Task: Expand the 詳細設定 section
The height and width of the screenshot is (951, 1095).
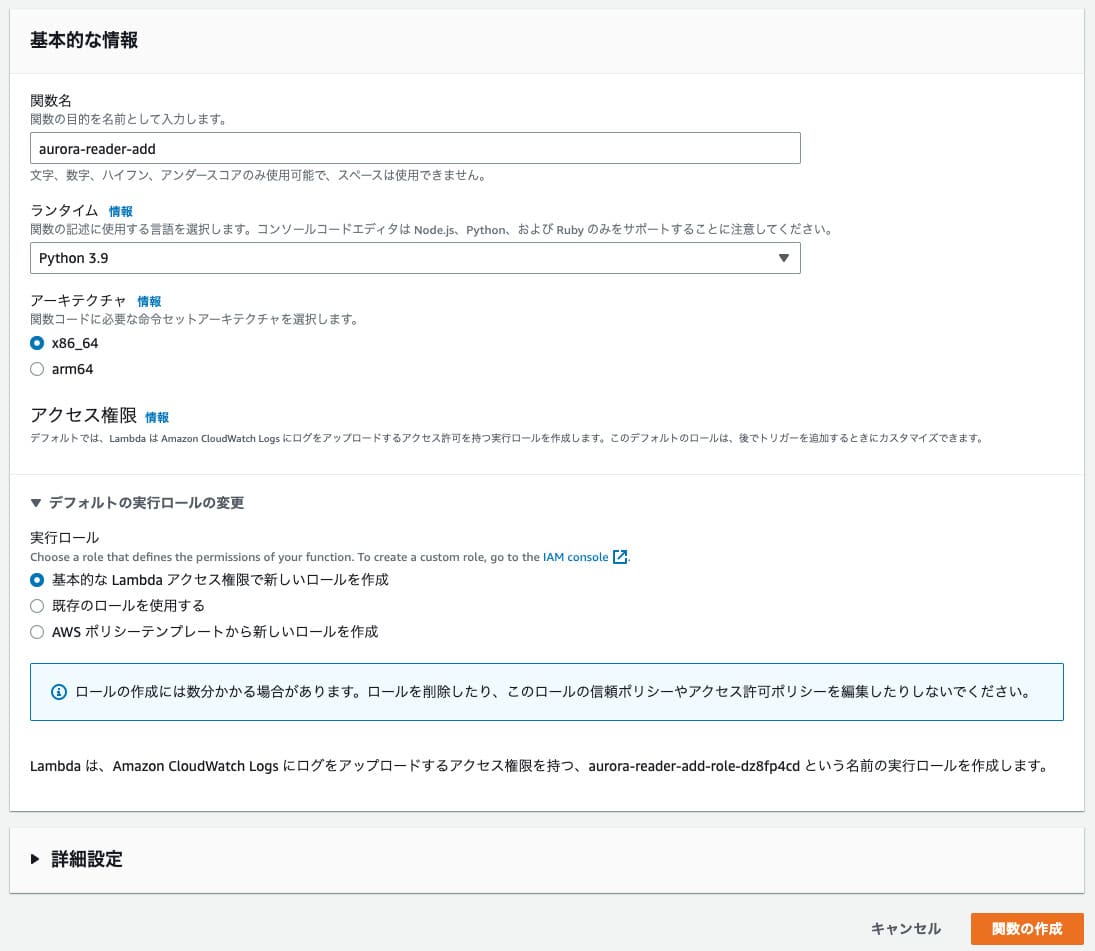Action: click(87, 859)
